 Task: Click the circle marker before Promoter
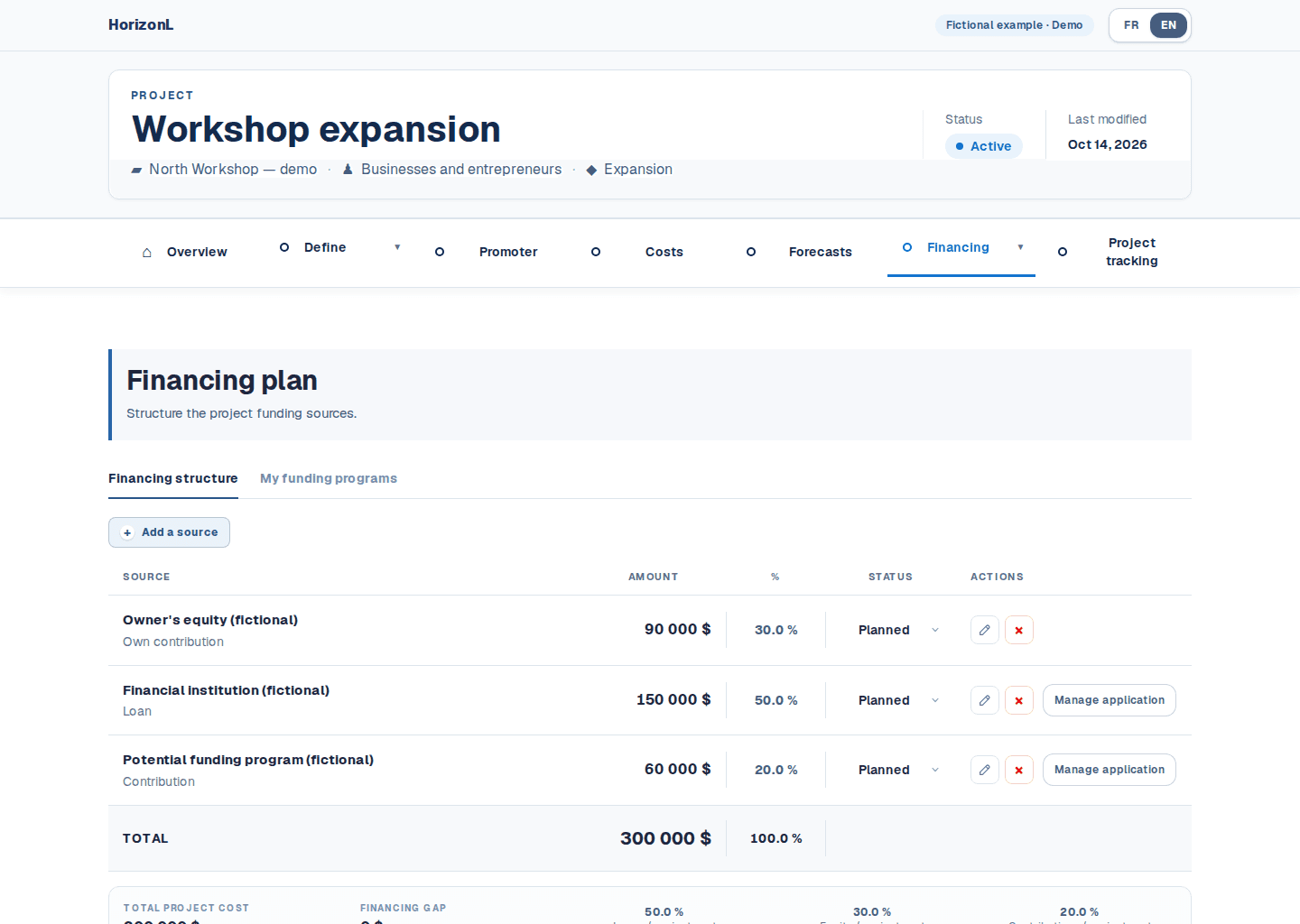440,252
